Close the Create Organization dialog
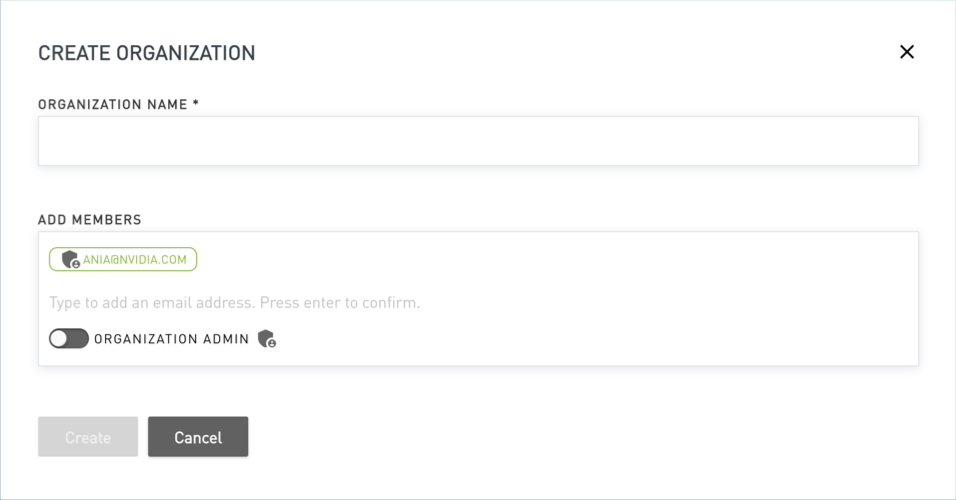Image resolution: width=956 pixels, height=500 pixels. [x=907, y=52]
